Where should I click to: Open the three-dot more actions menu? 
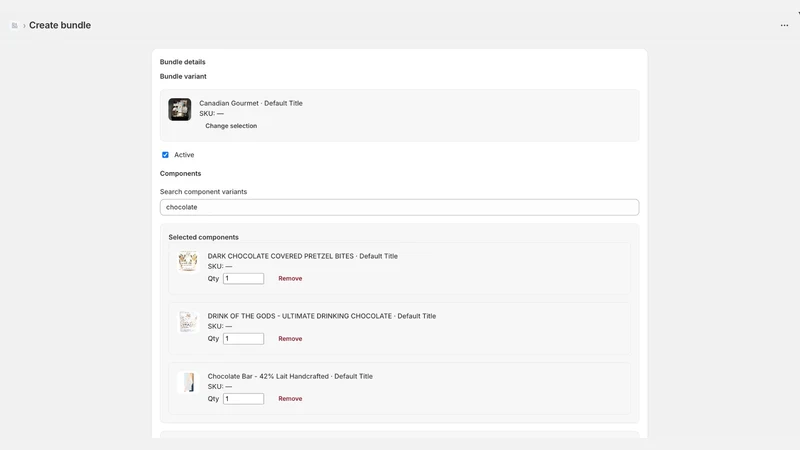coord(784,25)
